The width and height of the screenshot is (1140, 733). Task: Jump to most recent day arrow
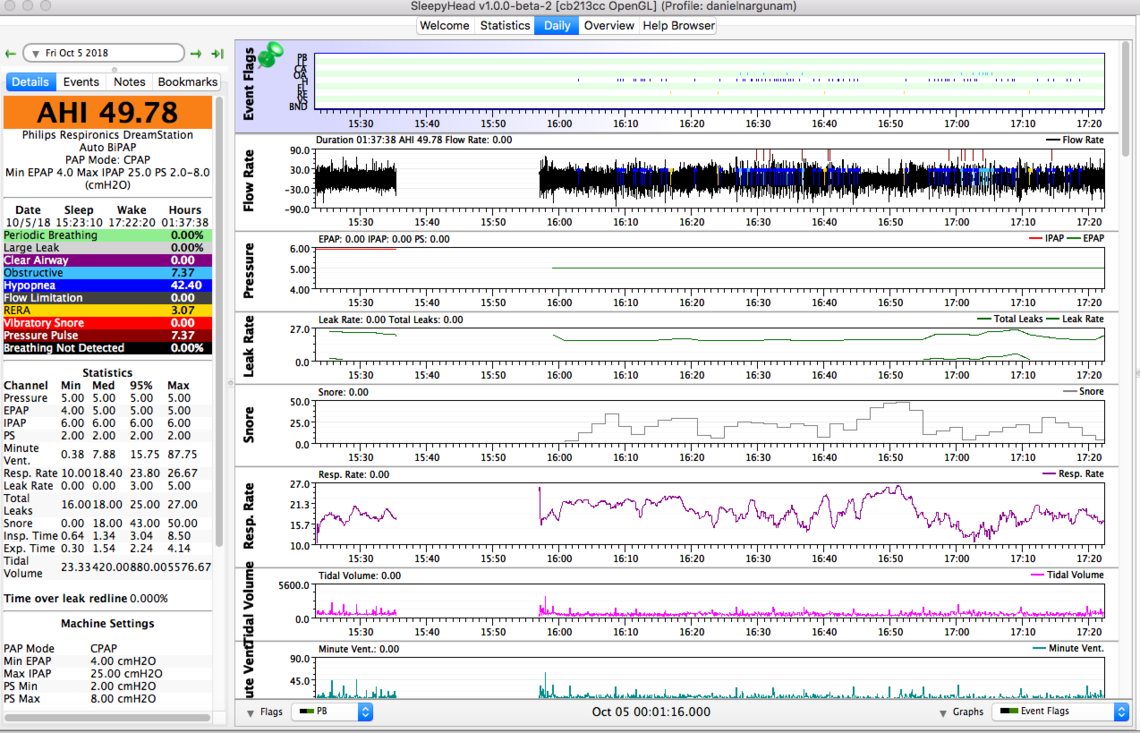pos(217,53)
